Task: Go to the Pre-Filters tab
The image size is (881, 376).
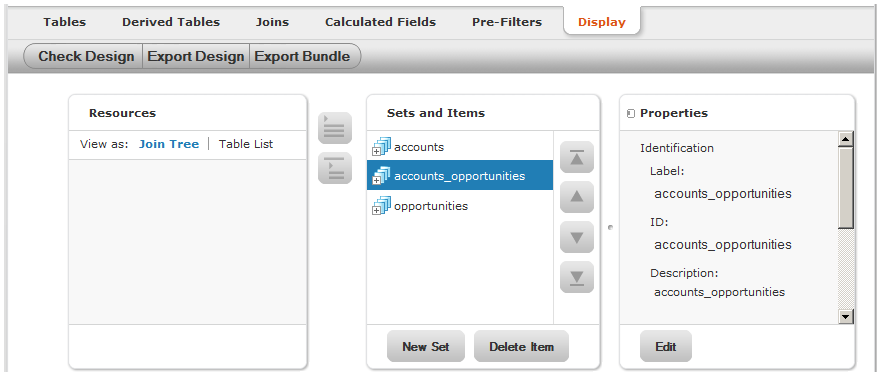Action: pos(507,22)
